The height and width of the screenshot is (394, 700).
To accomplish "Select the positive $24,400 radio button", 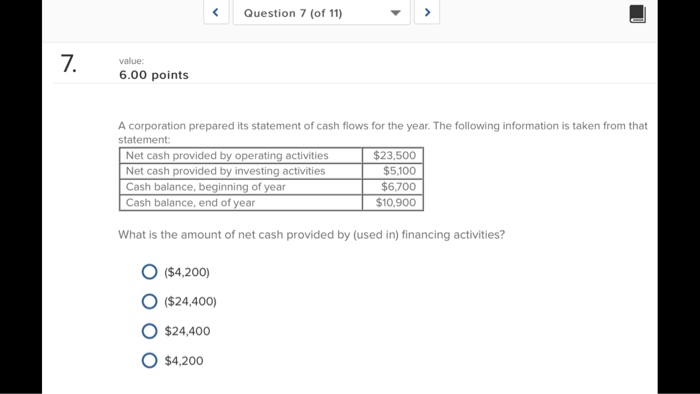I will click(149, 331).
